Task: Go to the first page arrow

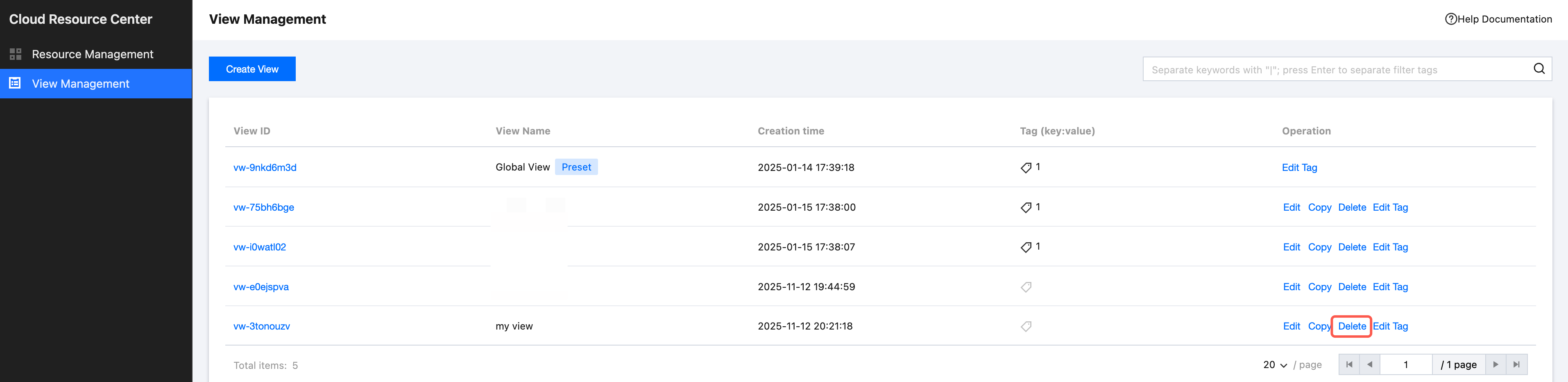Action: click(x=1349, y=364)
